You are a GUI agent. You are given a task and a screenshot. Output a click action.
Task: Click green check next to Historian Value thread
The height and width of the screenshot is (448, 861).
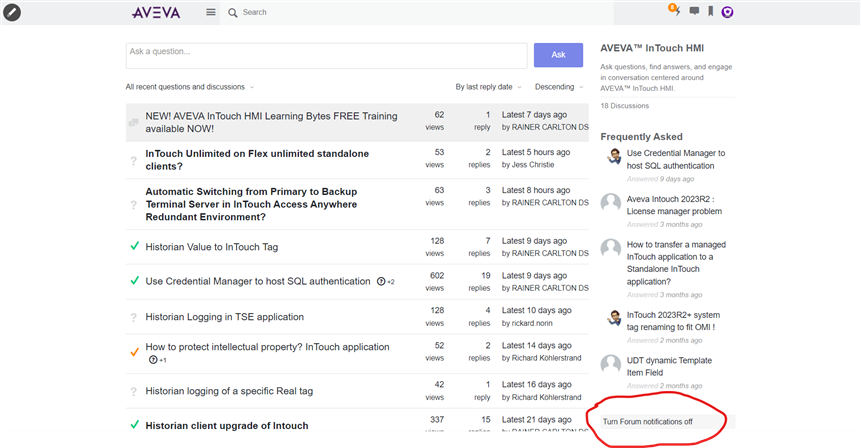135,246
